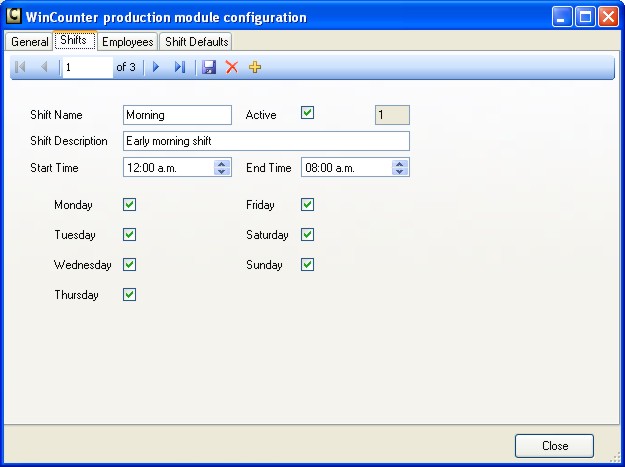Viewport: 625px width, 467px height.
Task: Click the Shift Description field
Action: pos(266,141)
